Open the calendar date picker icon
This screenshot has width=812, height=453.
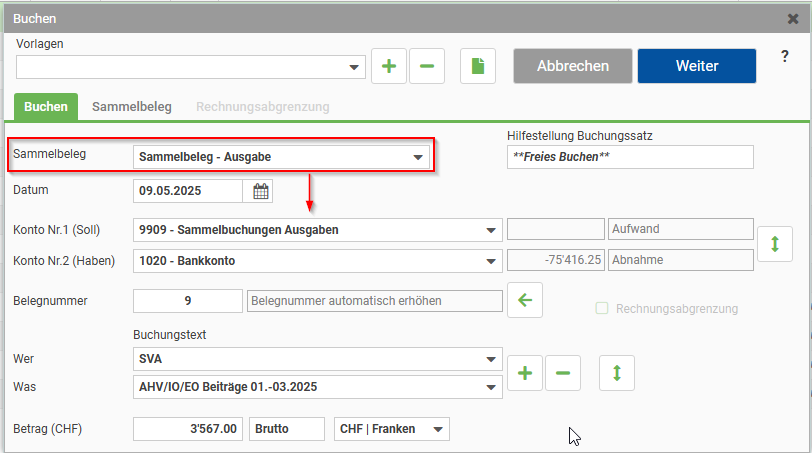261,191
